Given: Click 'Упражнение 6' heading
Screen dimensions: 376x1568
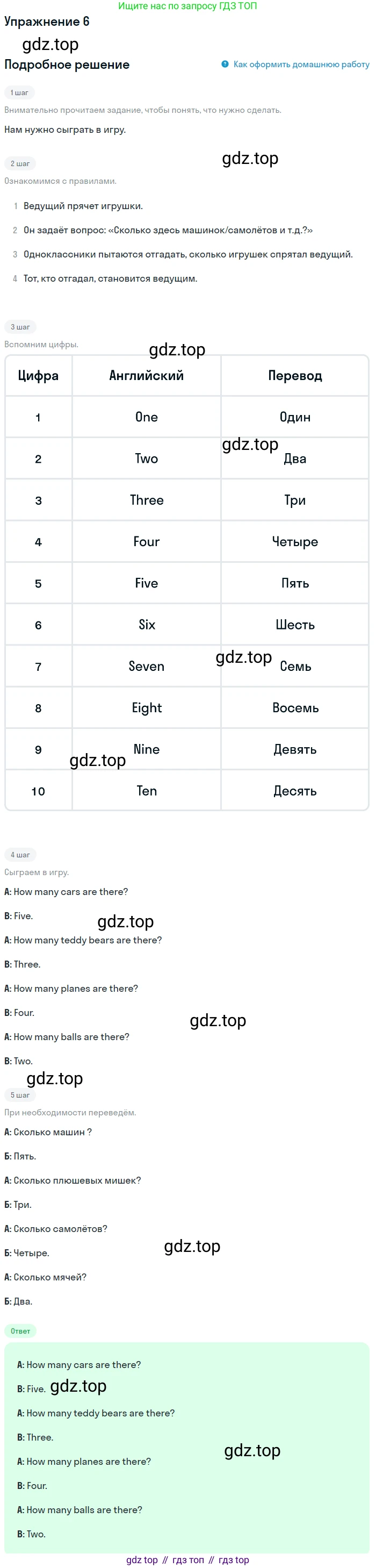Looking at the screenshot, I should click(47, 22).
